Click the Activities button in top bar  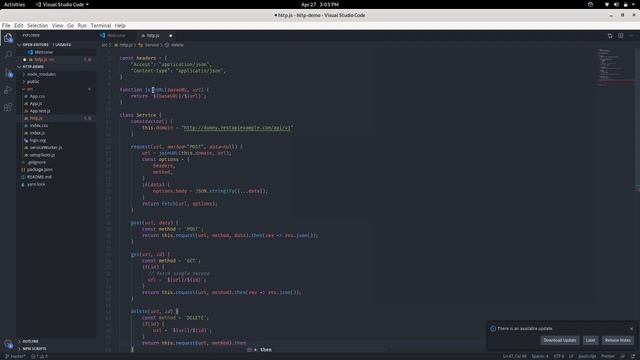tap(14, 4)
